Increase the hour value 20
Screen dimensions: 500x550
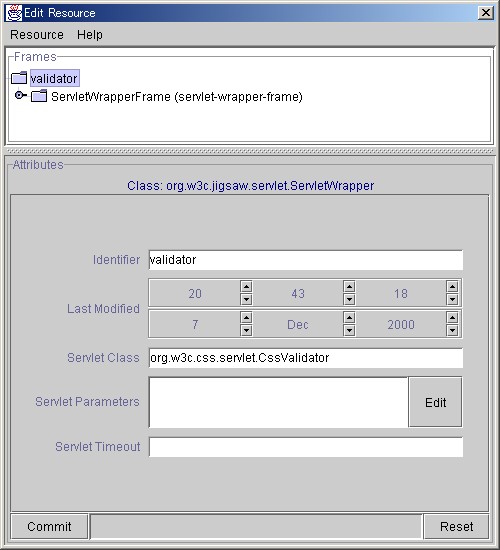pos(246,287)
